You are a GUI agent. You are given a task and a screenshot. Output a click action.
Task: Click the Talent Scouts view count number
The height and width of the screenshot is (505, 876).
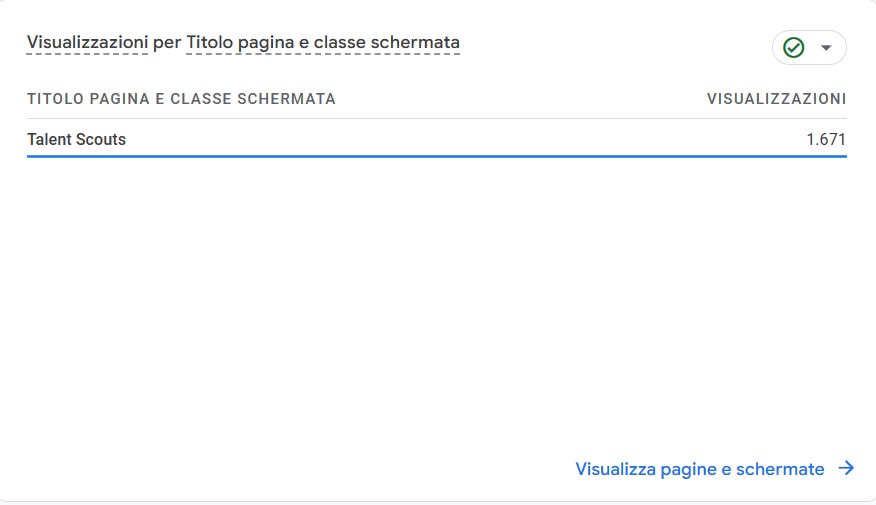coord(826,140)
